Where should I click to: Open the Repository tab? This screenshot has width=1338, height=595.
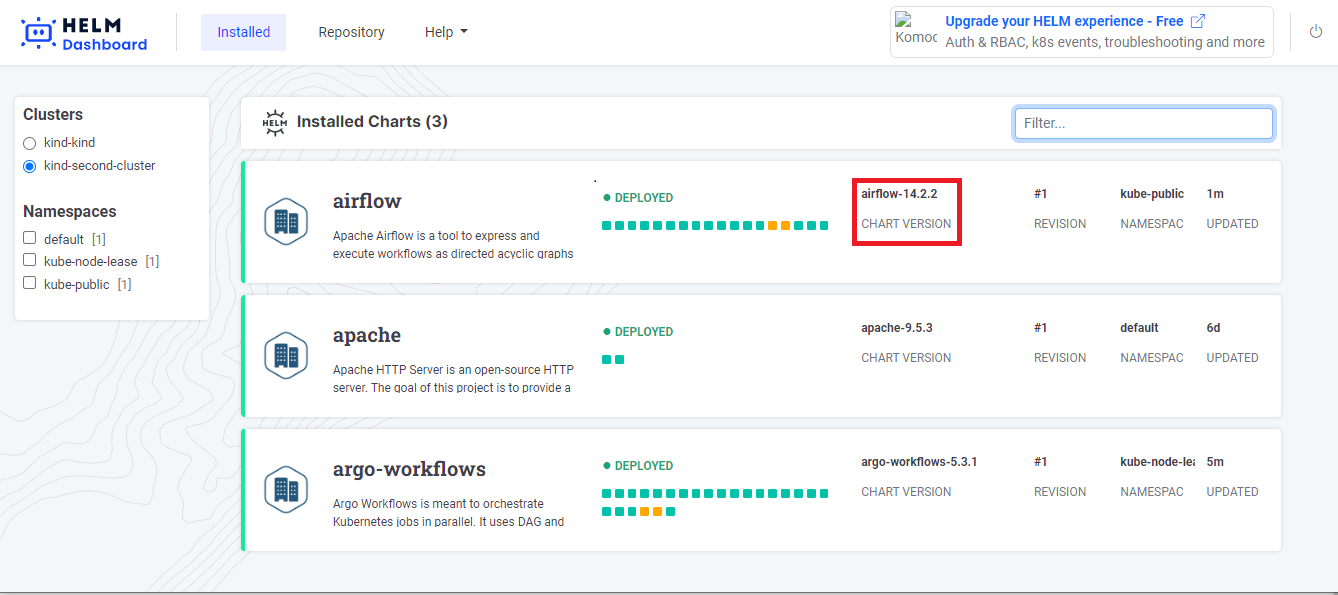351,32
